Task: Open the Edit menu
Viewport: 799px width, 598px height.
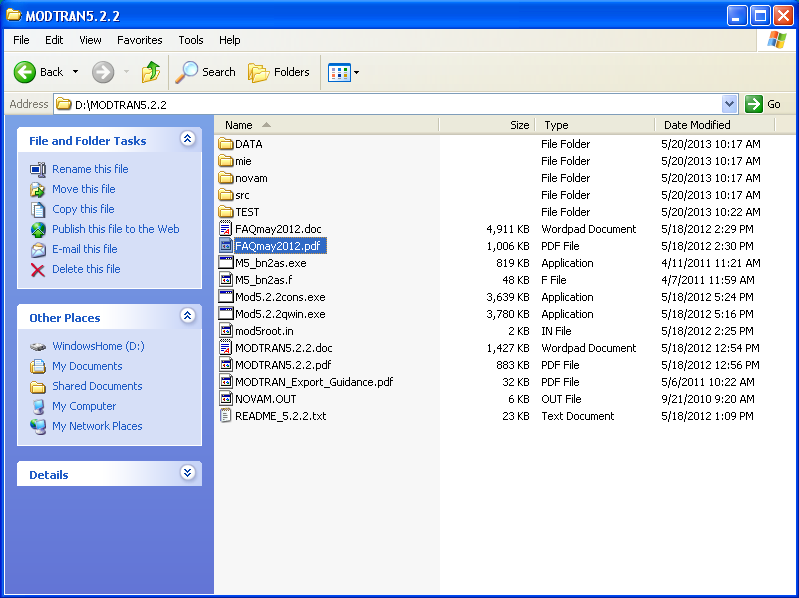Action: (x=54, y=40)
